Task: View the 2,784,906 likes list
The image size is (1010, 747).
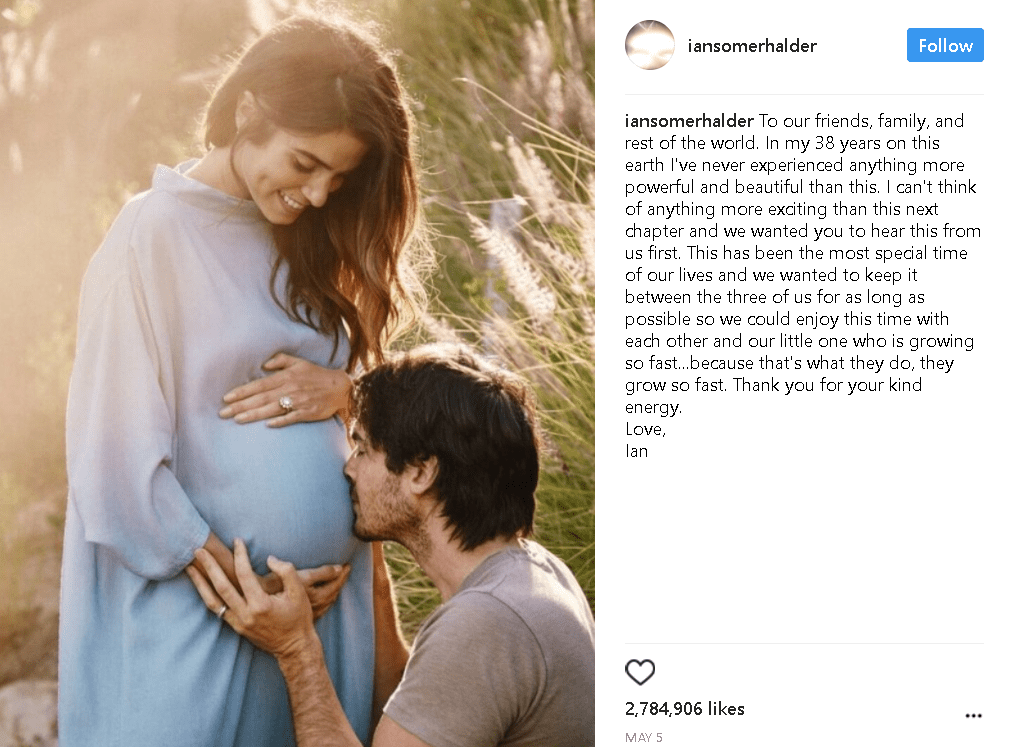Action: pos(685,709)
